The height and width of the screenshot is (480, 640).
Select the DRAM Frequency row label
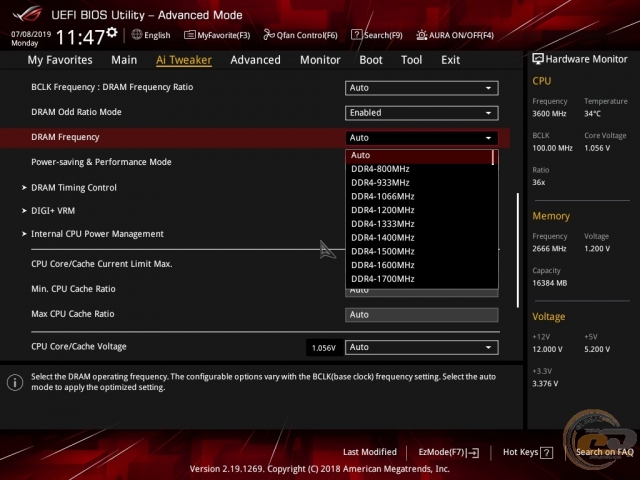click(65, 138)
